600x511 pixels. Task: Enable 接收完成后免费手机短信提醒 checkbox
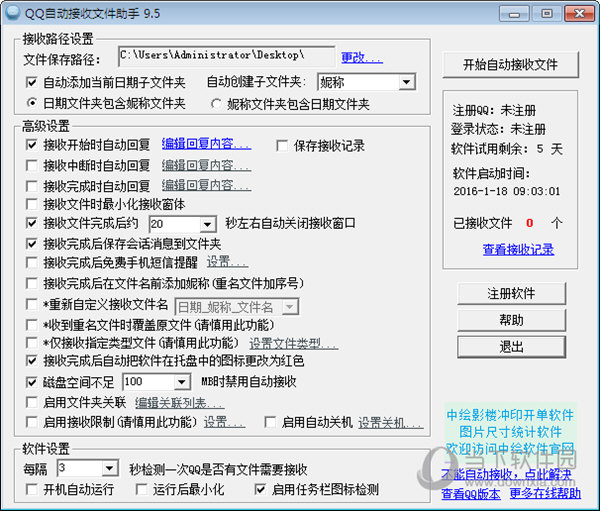(31, 263)
